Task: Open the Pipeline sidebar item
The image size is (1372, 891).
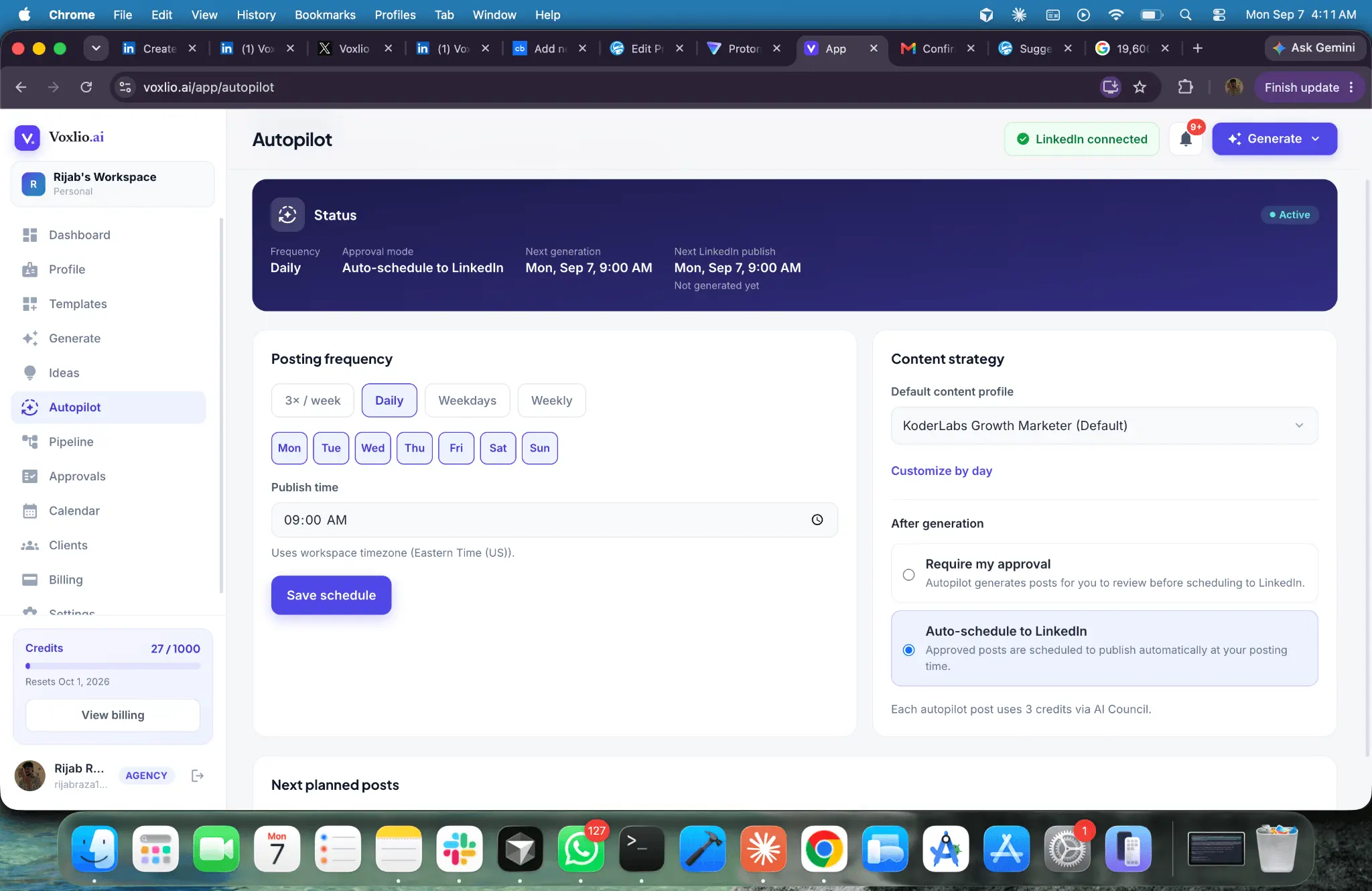Action: point(109,442)
